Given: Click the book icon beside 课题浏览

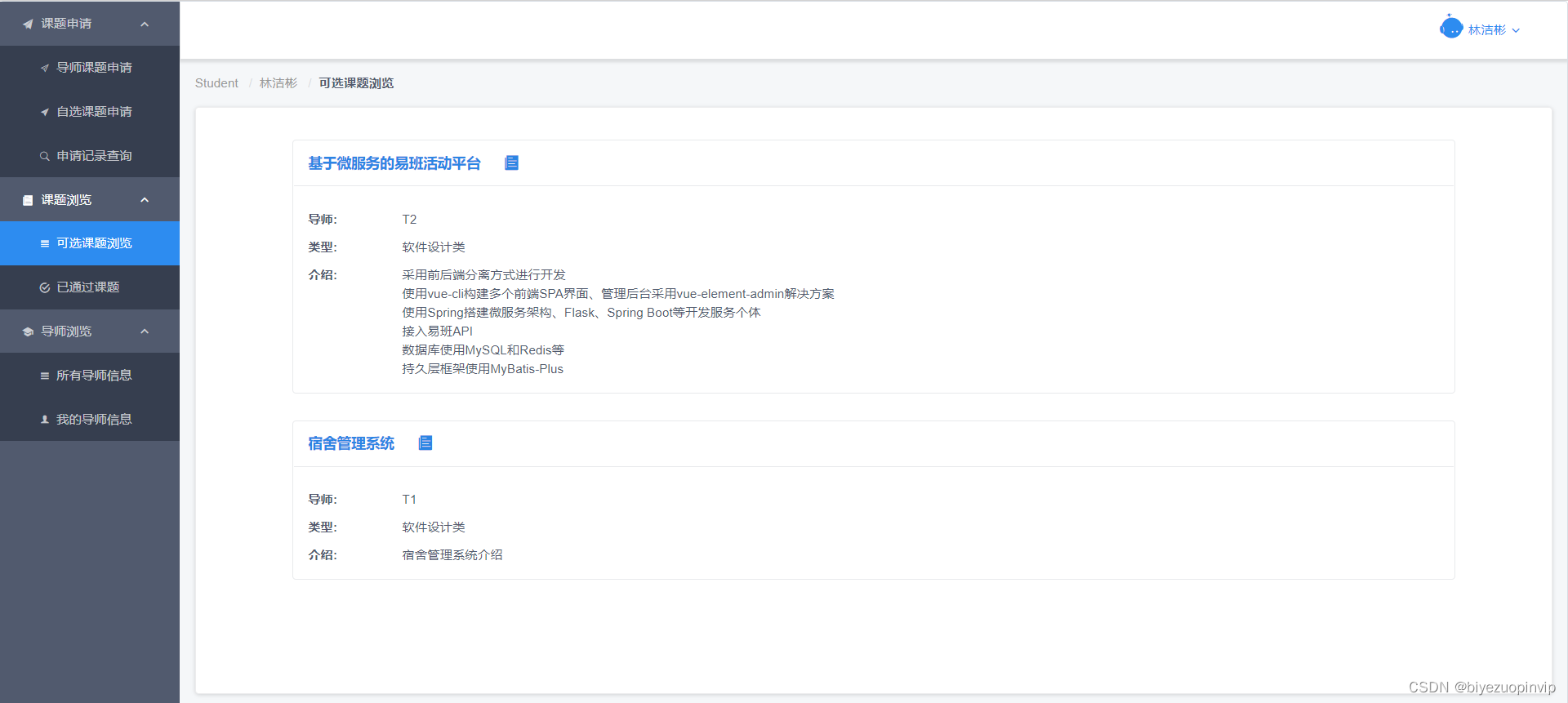Looking at the screenshot, I should click(x=28, y=200).
